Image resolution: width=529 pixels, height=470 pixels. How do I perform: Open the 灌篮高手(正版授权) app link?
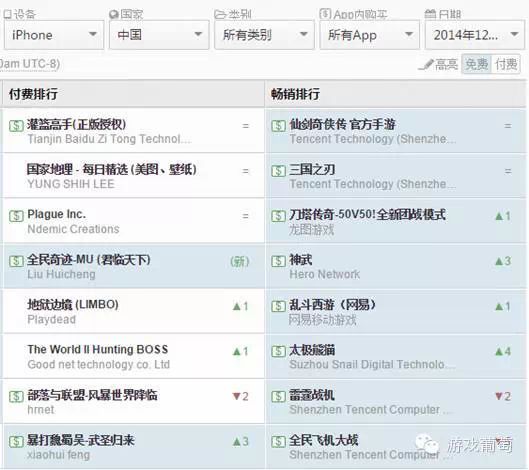77,125
